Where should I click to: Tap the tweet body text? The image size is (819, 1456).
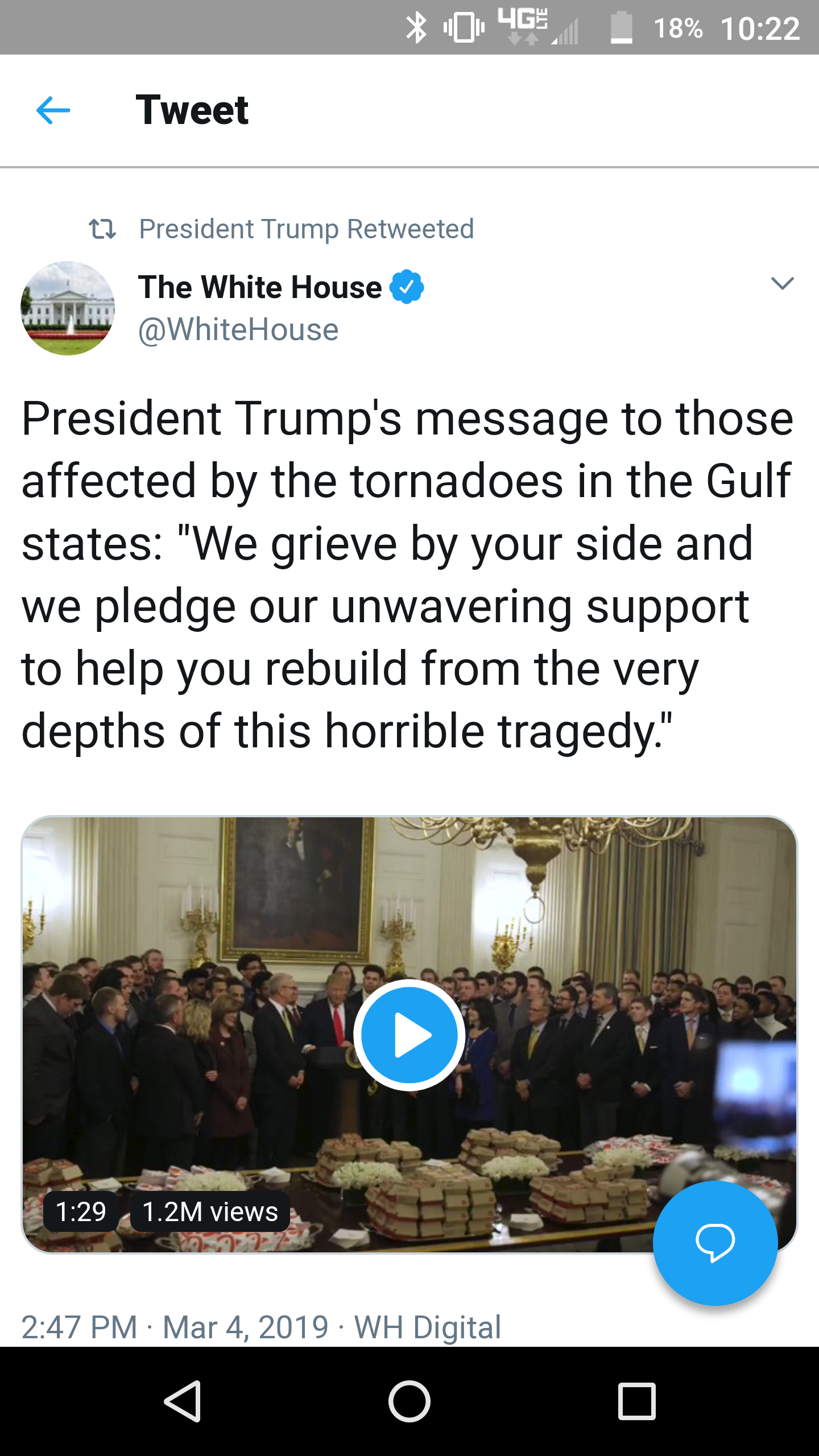(407, 574)
